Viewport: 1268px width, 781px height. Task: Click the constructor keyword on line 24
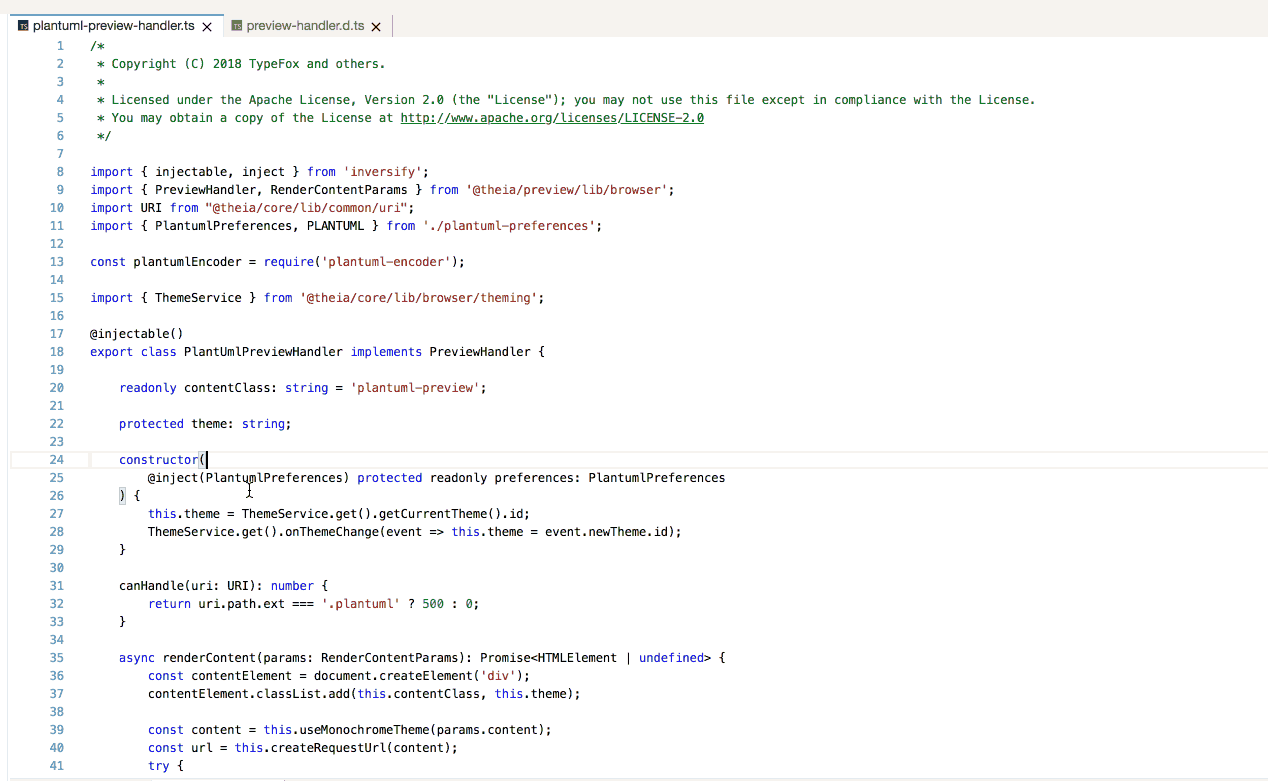click(x=158, y=460)
